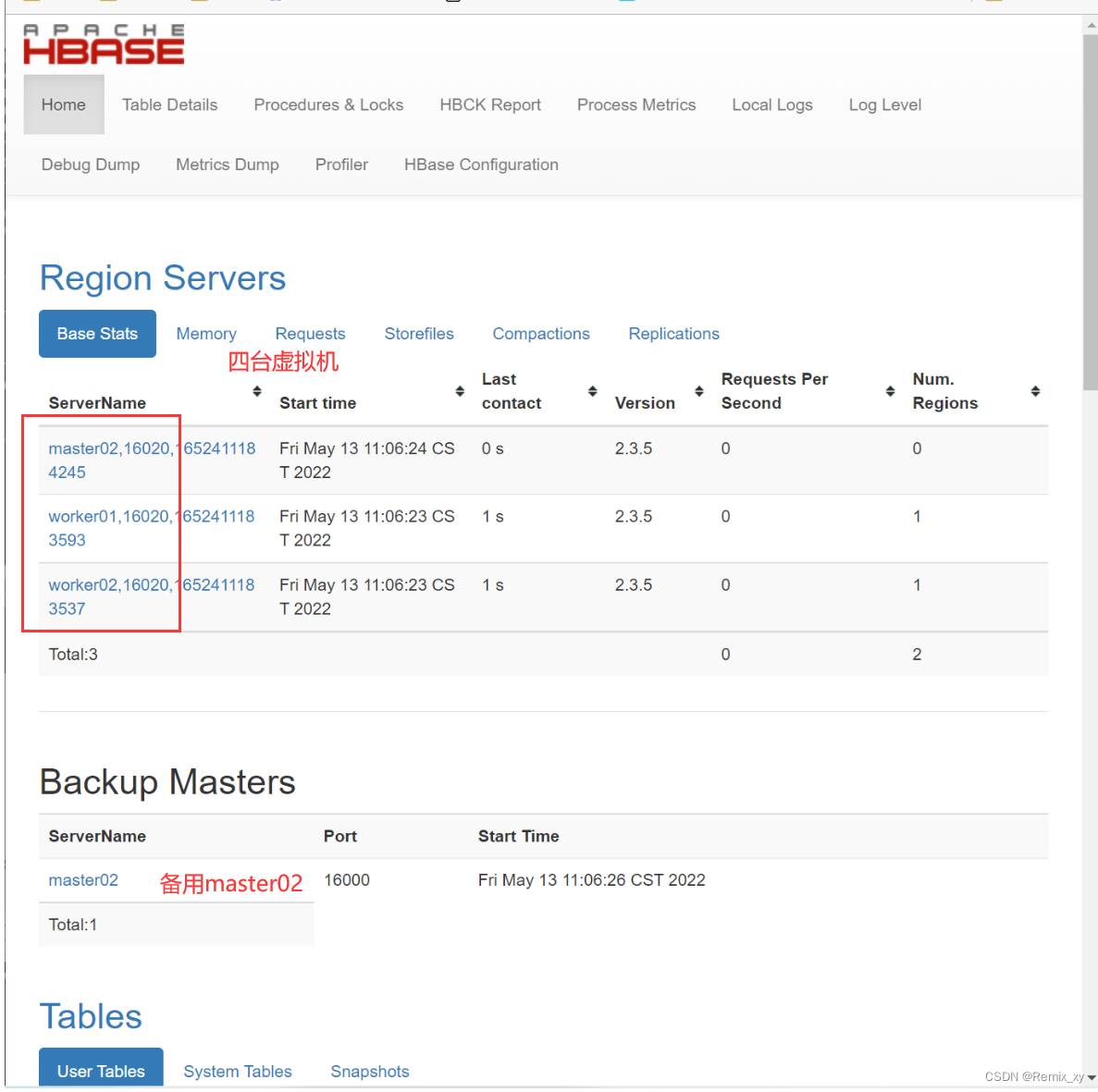Viewport: 1098px width, 1092px height.
Task: Click the sort arrow on ServerName column
Action: pos(256,391)
